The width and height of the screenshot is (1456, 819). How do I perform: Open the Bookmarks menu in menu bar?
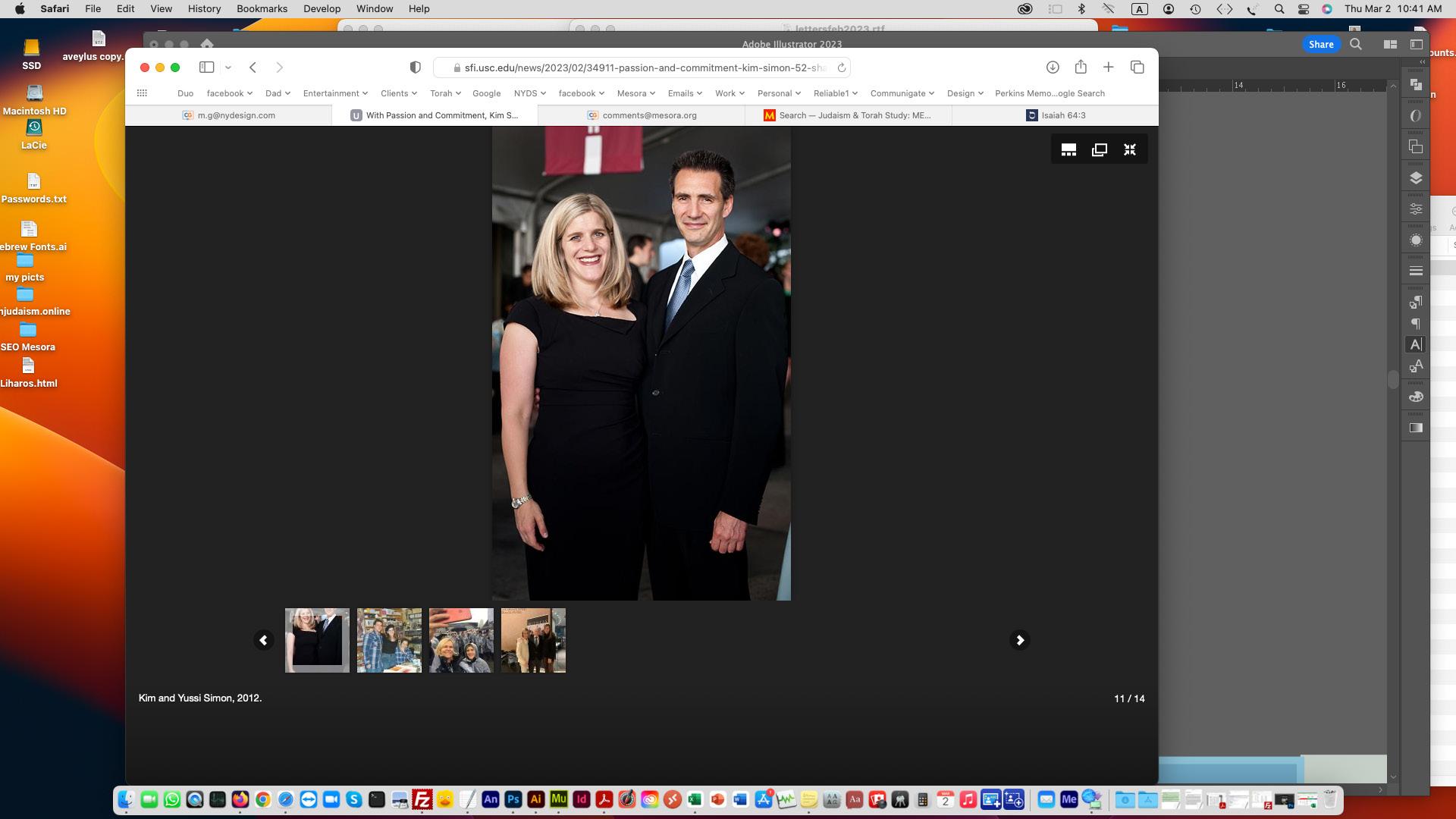[x=262, y=9]
